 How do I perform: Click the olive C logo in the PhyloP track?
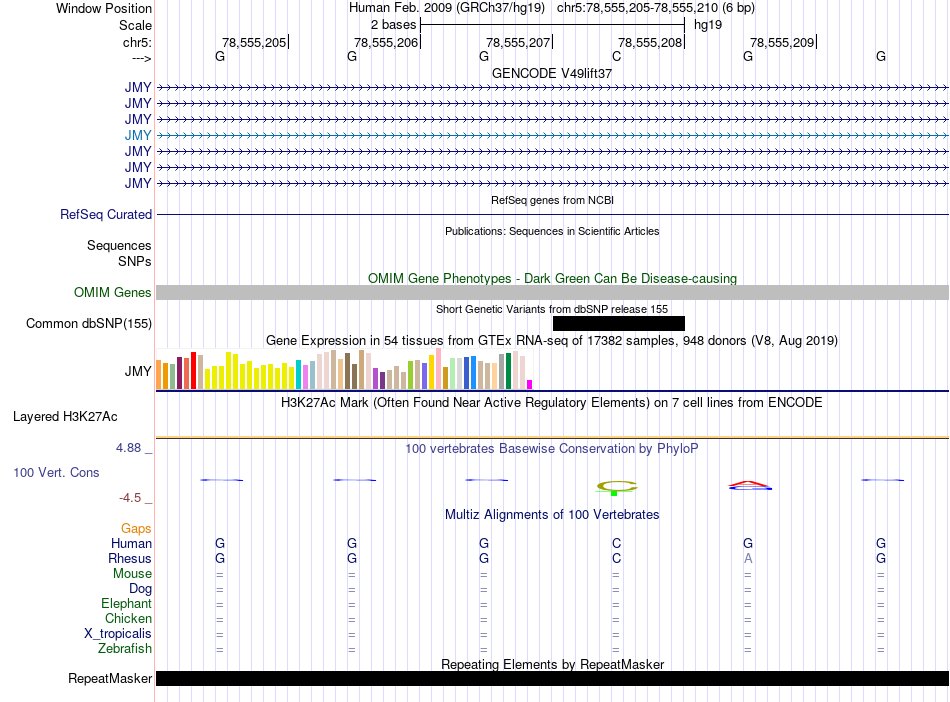click(617, 486)
